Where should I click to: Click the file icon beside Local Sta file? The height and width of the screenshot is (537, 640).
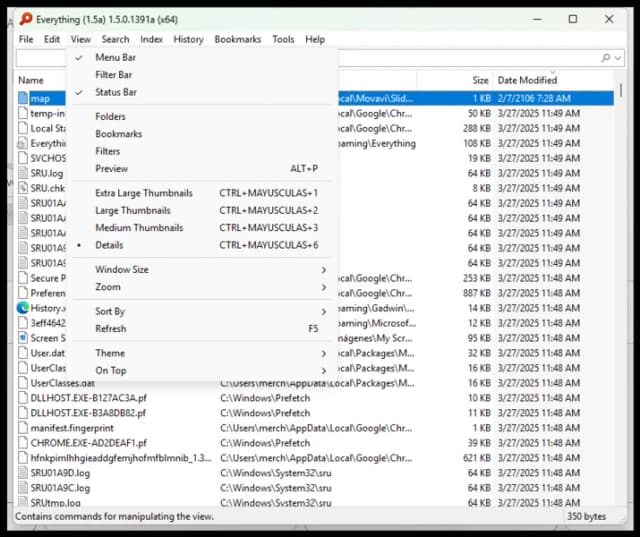(23, 128)
